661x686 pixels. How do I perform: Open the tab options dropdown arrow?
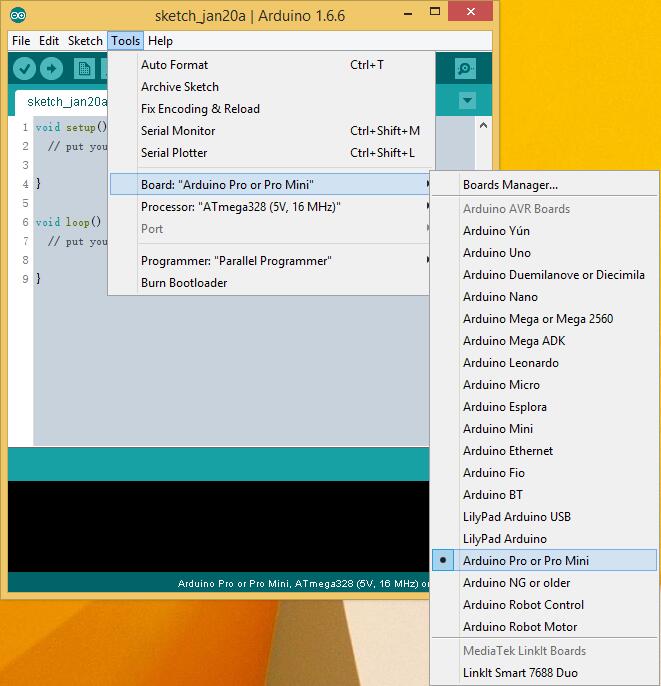pyautogui.click(x=467, y=101)
